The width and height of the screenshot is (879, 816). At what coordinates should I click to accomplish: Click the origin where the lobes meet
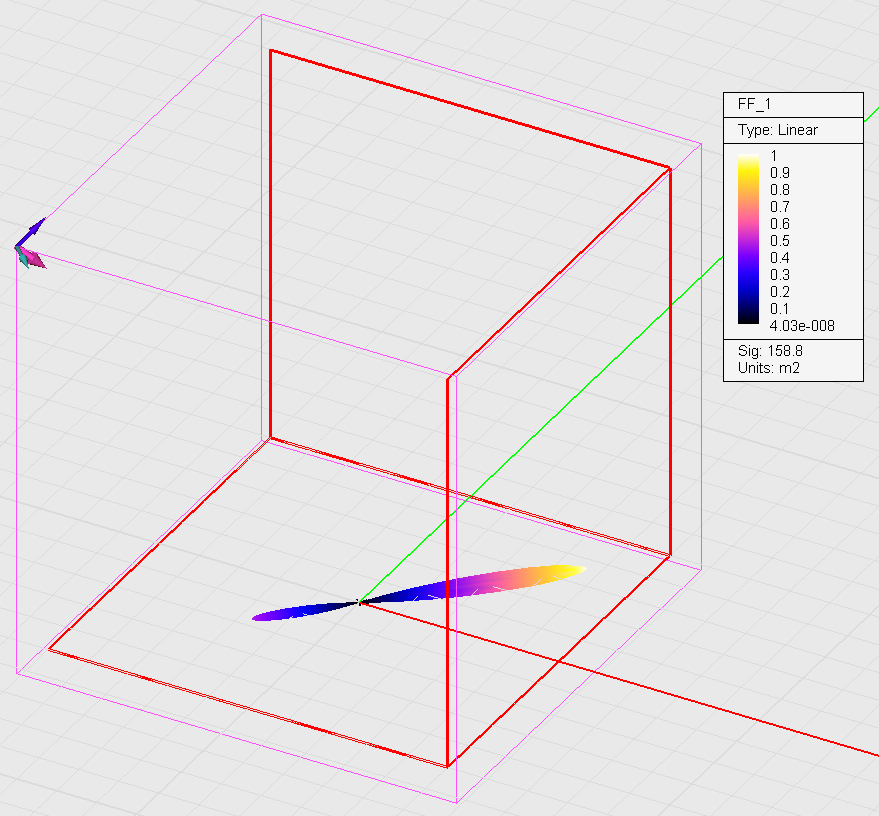[358, 602]
